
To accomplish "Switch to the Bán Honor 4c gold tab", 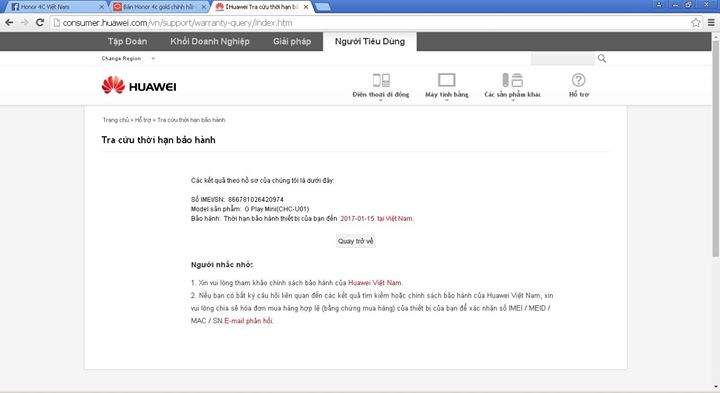I will pos(157,7).
